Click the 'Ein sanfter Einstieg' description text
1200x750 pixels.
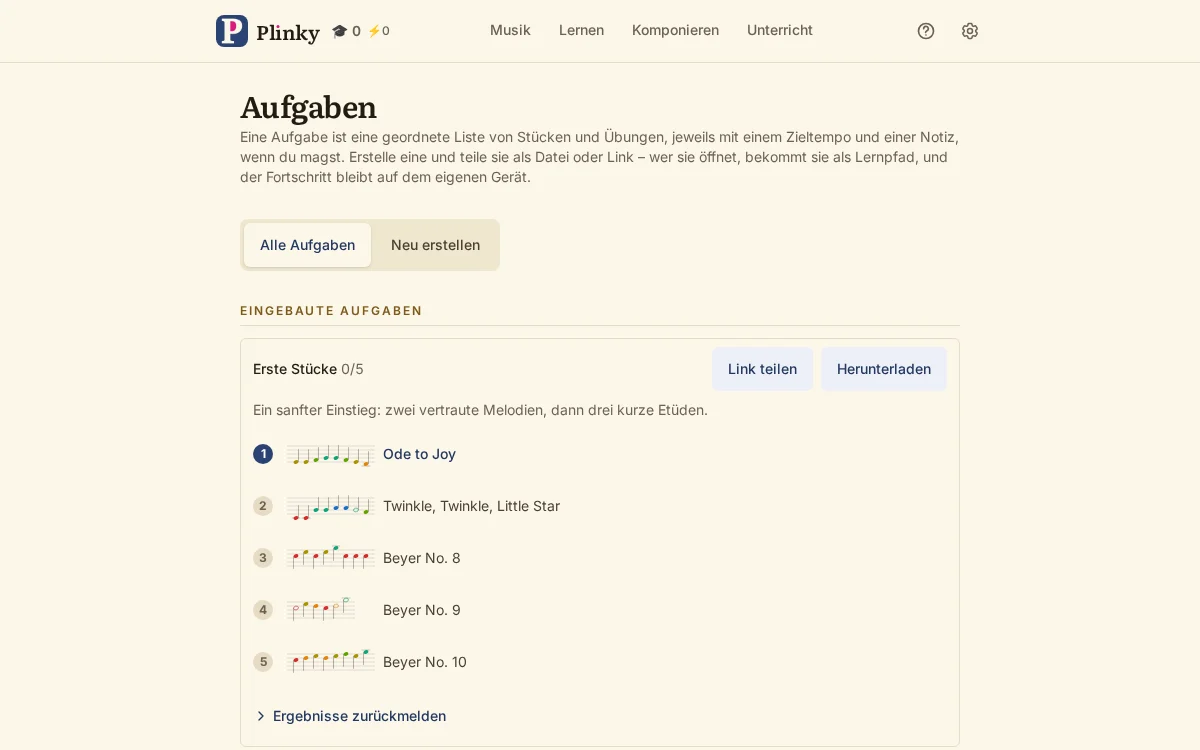tap(480, 410)
